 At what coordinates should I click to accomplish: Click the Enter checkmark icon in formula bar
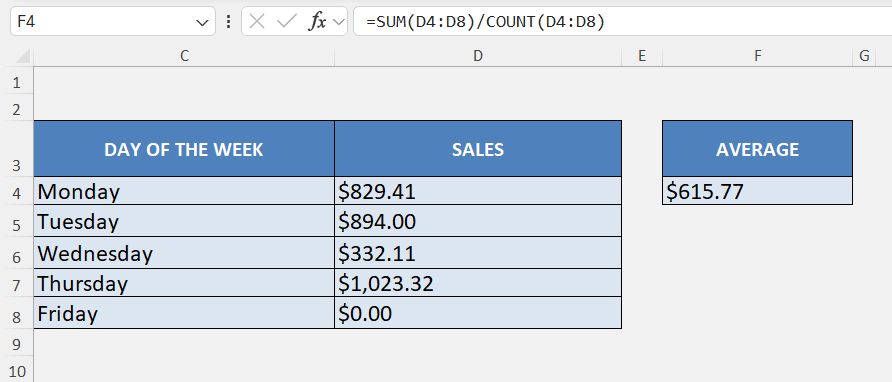tap(287, 22)
